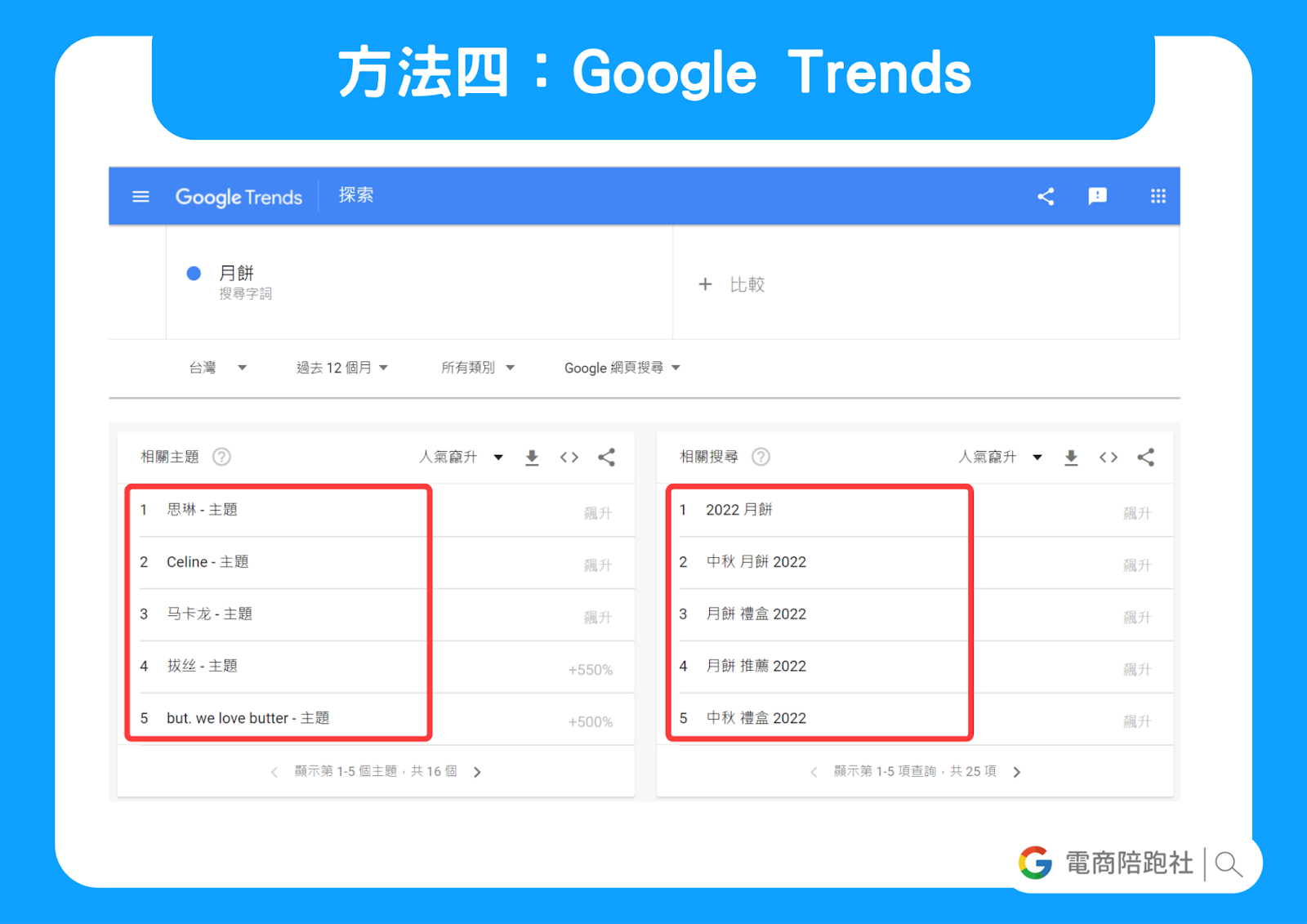
Task: Click the Google Trends logo
Action: click(x=239, y=197)
